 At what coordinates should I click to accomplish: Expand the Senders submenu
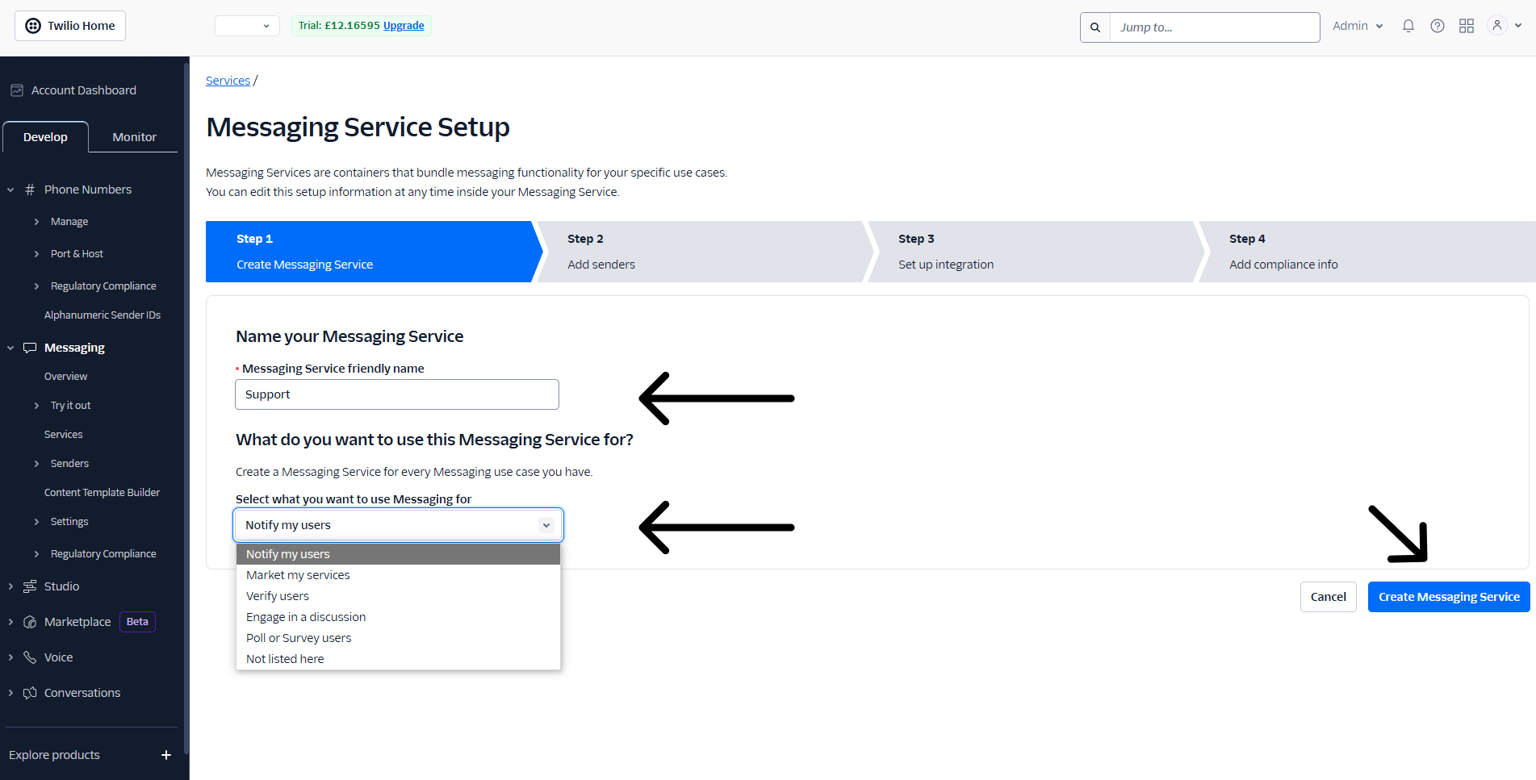tap(37, 464)
